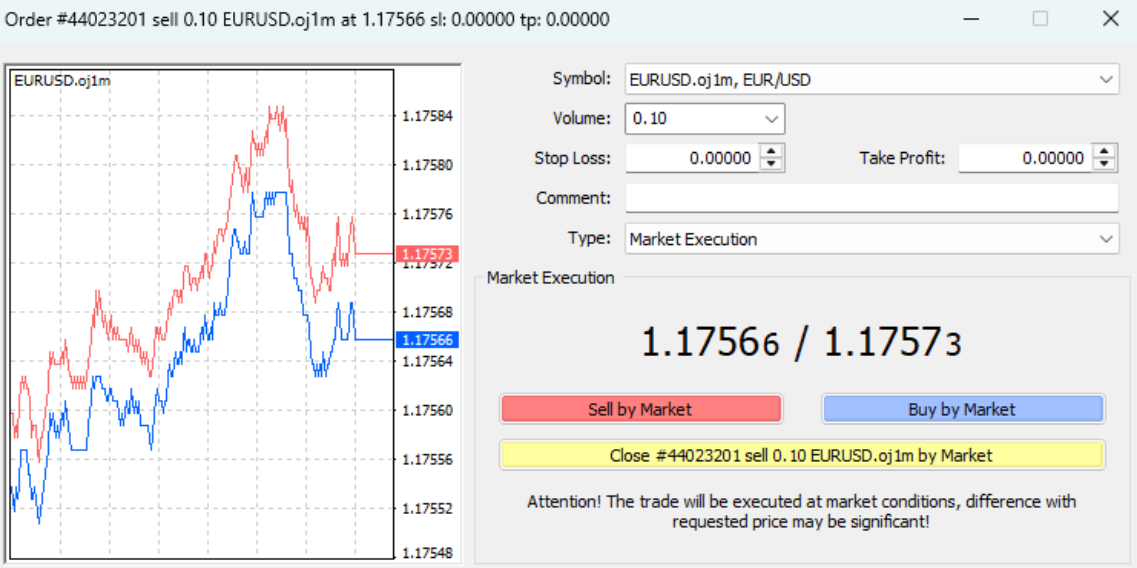Image resolution: width=1137 pixels, height=568 pixels.
Task: Click the Volume value 0.10 text
Action: [x=650, y=119]
